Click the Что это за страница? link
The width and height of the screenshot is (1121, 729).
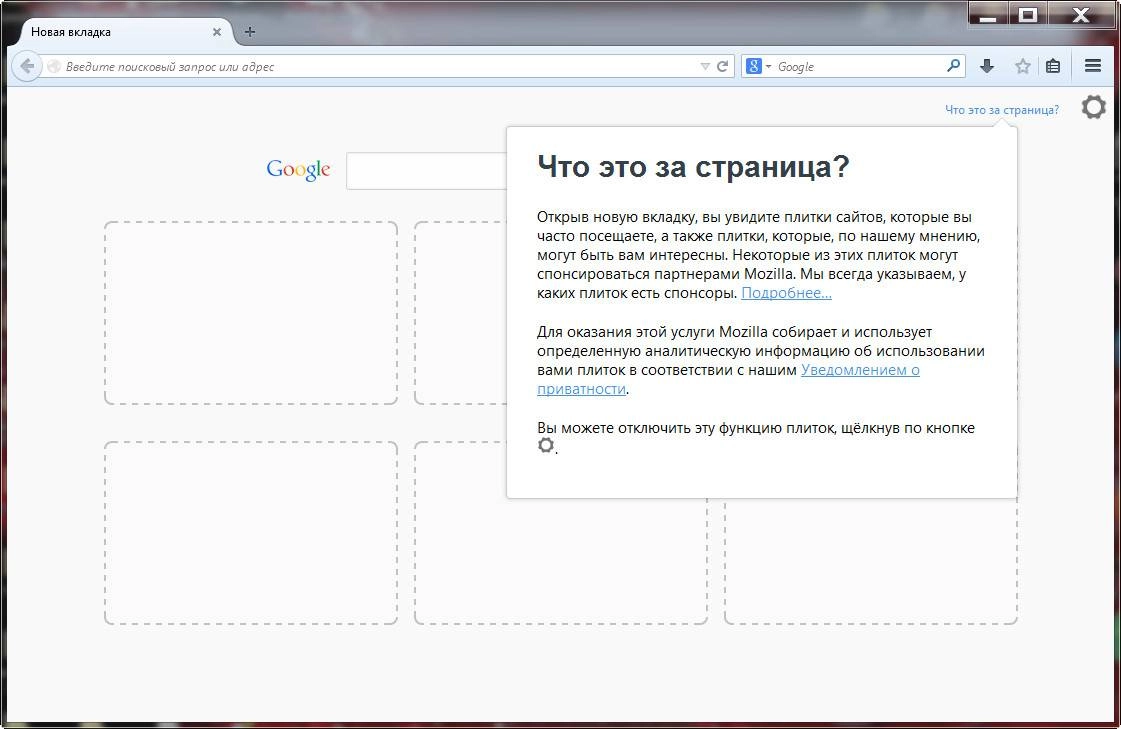click(1002, 109)
